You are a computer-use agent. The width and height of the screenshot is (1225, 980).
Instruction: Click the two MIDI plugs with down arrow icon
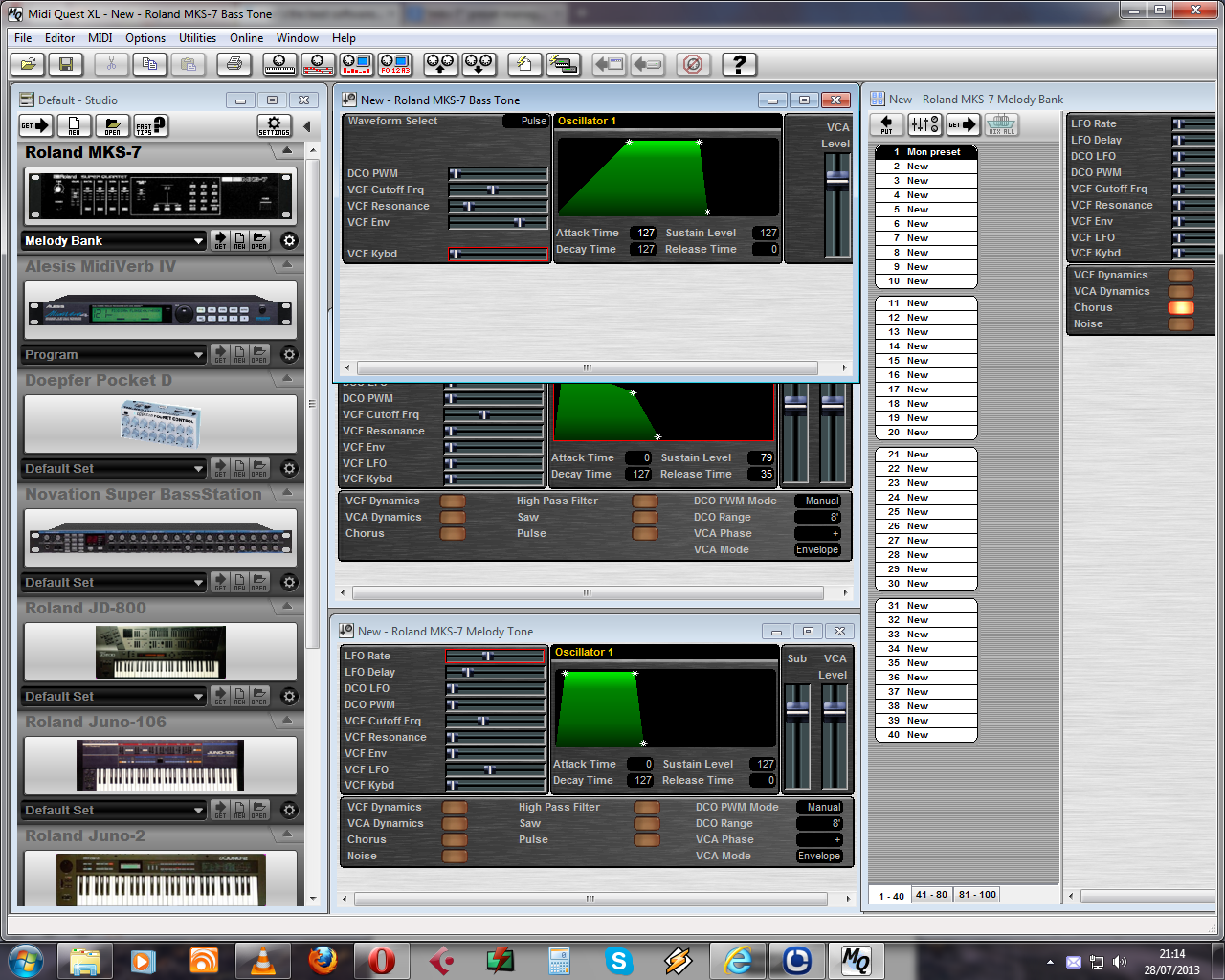479,64
